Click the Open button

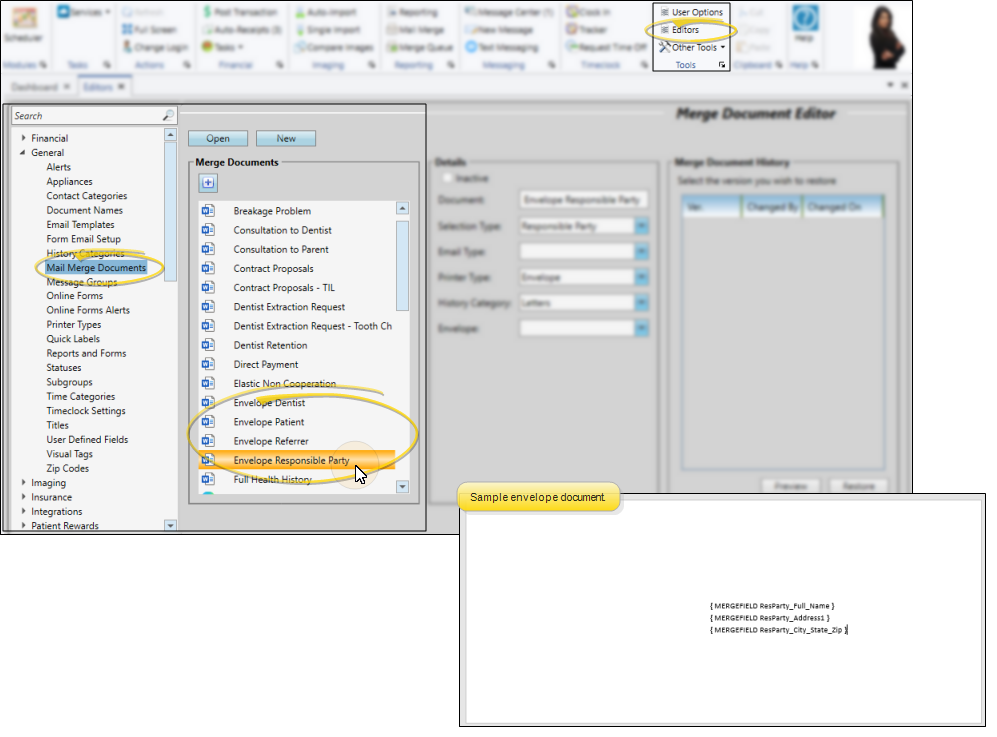pos(218,138)
